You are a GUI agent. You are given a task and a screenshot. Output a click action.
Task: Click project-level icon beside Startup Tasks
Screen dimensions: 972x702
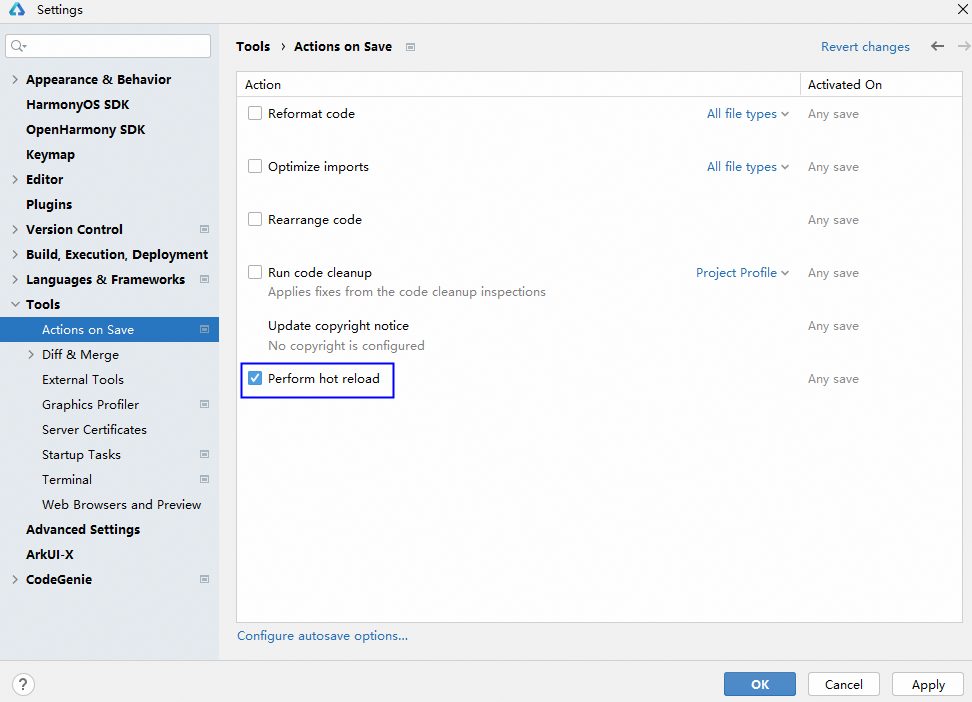click(x=205, y=455)
